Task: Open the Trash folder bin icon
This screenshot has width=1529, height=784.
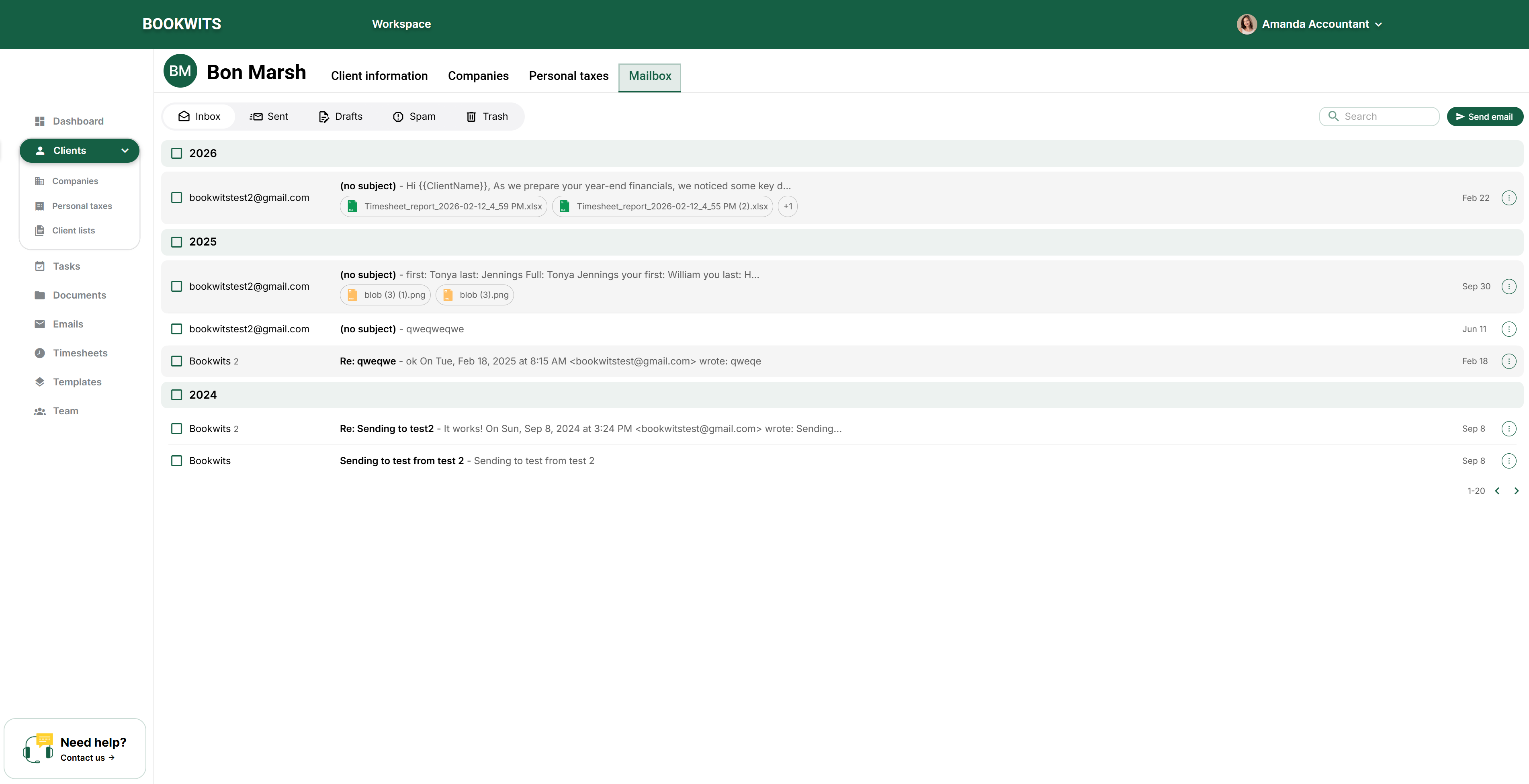Action: pyautogui.click(x=471, y=117)
